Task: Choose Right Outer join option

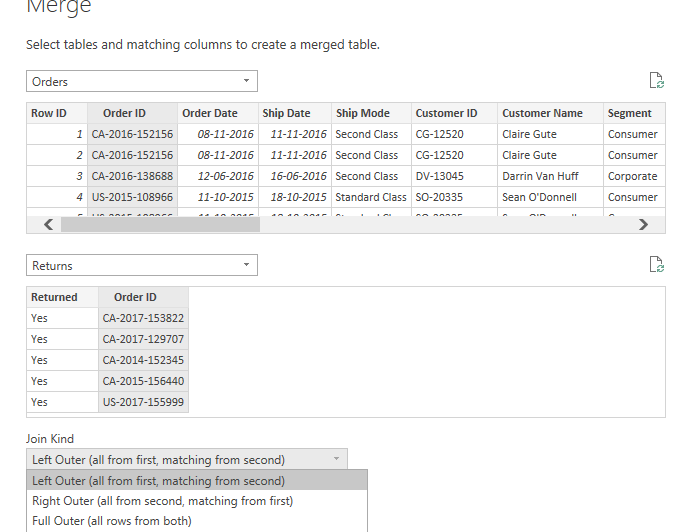Action: [162, 500]
